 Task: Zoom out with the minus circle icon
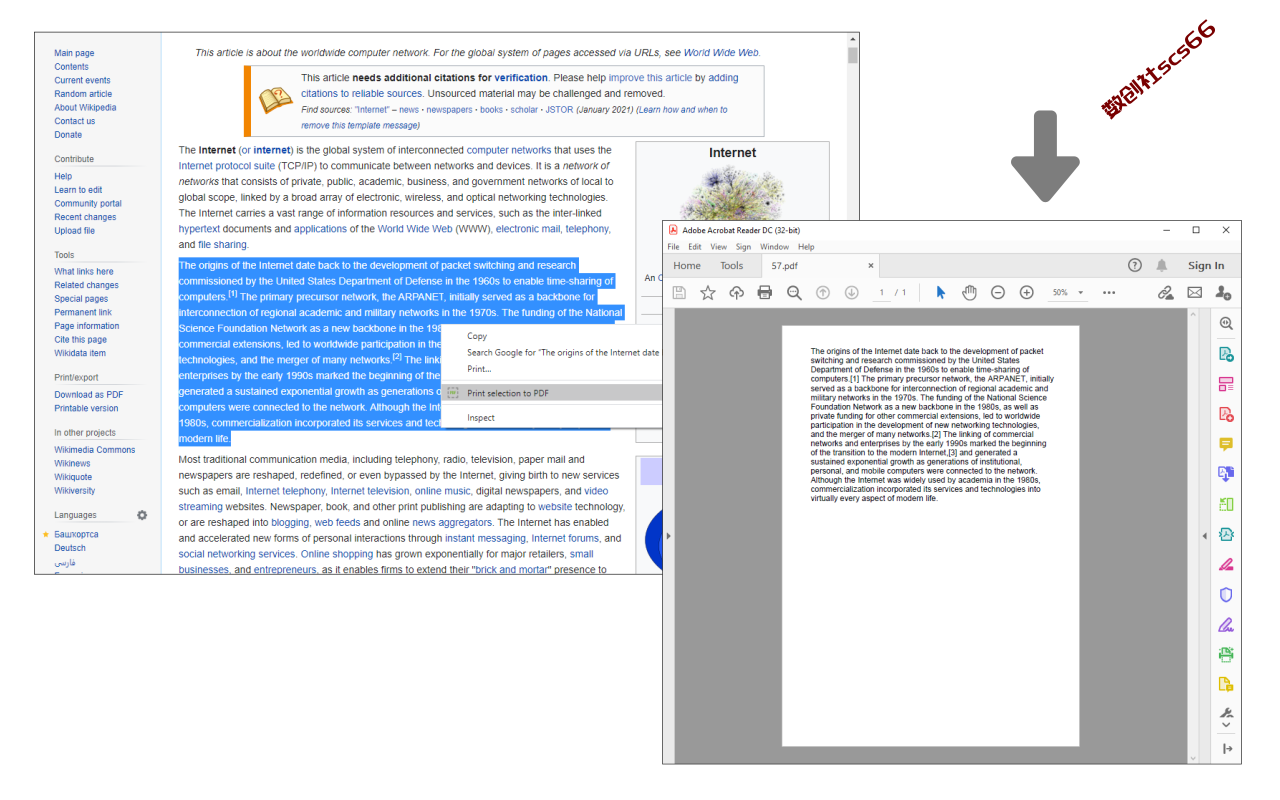(x=998, y=292)
